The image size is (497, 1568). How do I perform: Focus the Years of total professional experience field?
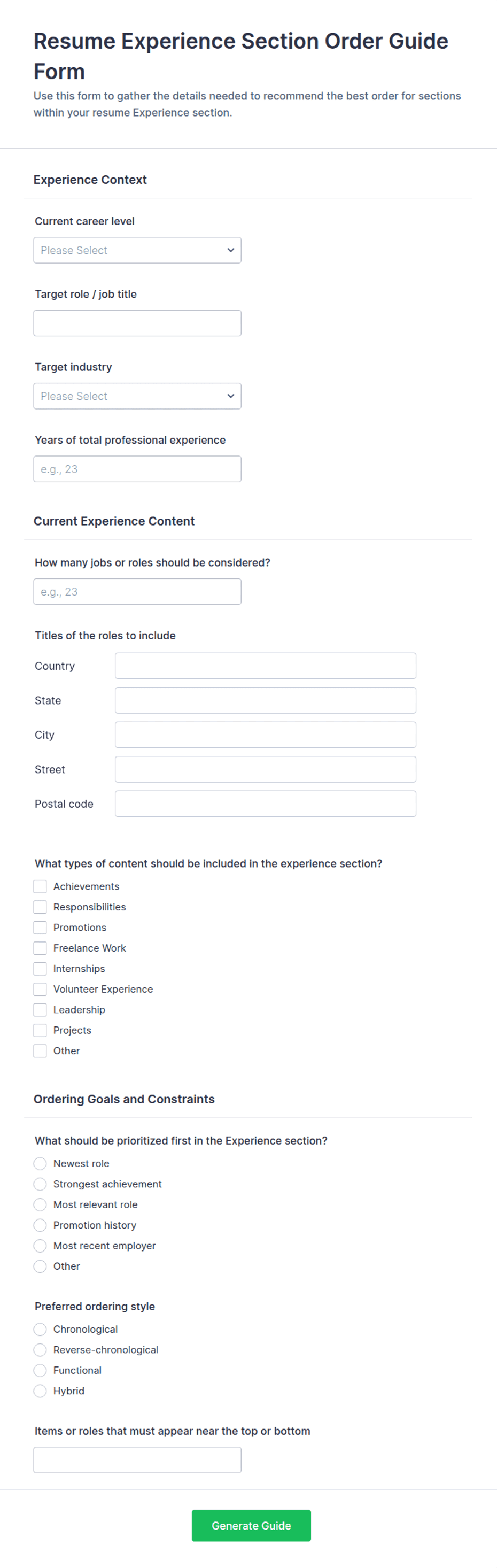click(137, 469)
